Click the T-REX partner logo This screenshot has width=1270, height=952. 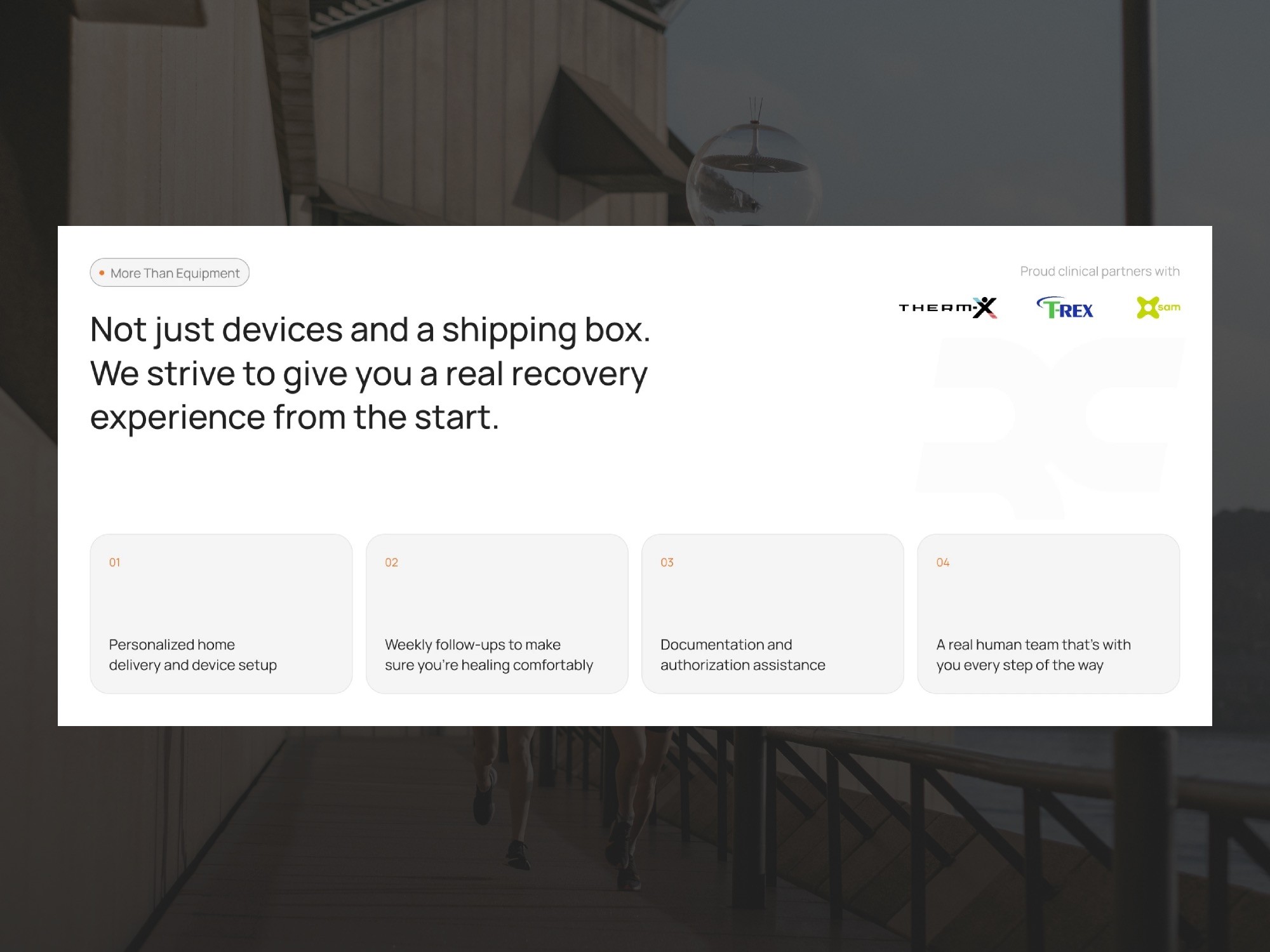click(1065, 308)
